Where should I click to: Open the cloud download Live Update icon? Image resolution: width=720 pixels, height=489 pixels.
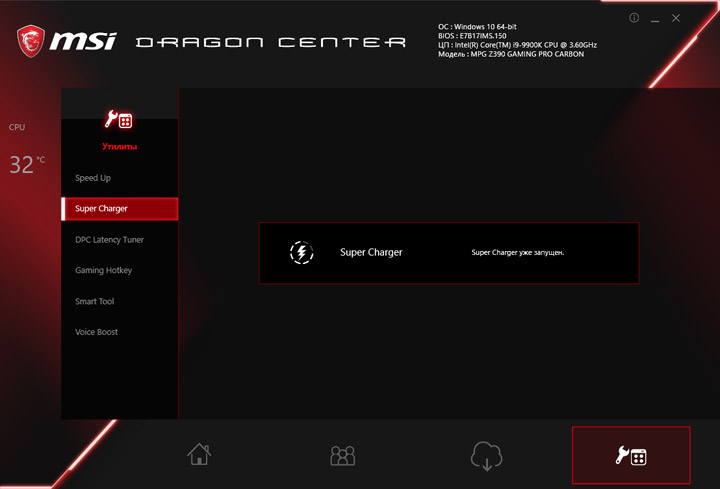coord(486,456)
